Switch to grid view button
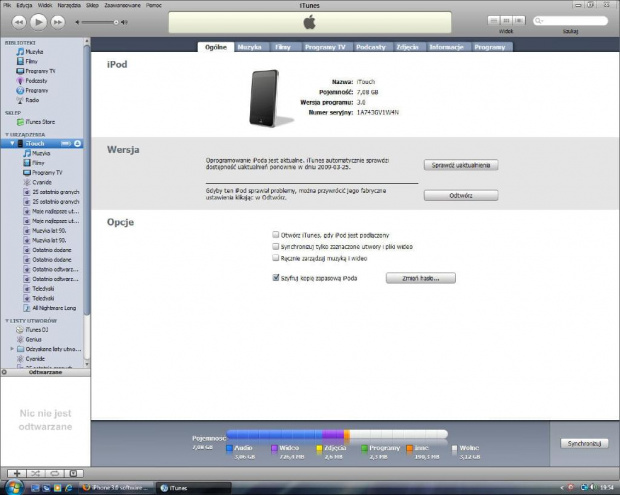 [x=506, y=20]
